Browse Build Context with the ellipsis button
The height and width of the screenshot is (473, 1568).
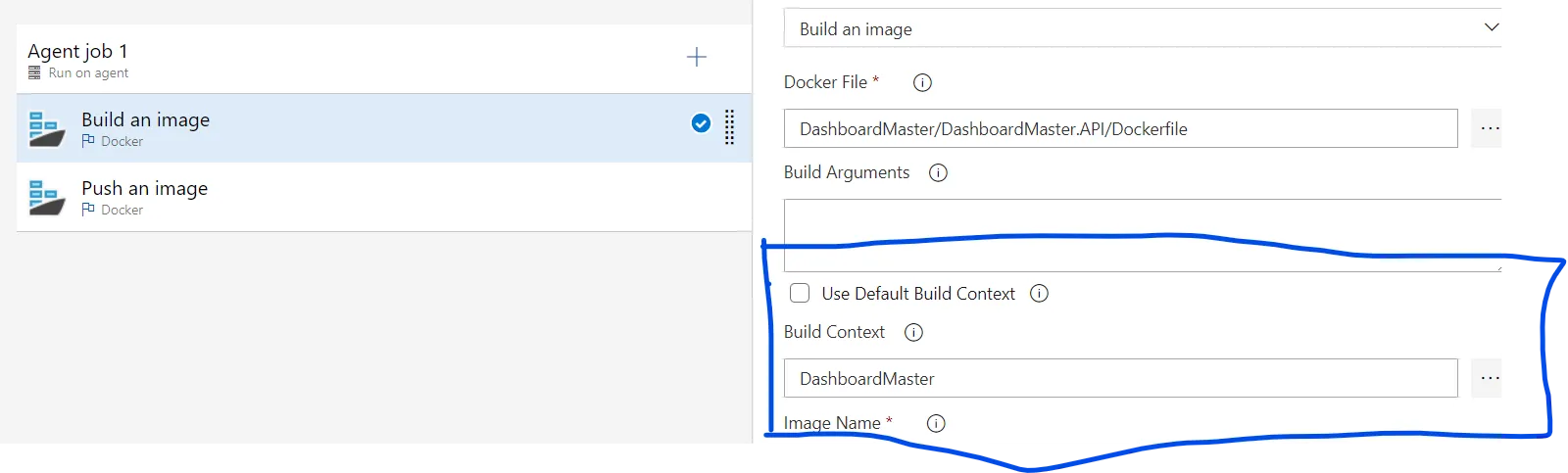1490,378
